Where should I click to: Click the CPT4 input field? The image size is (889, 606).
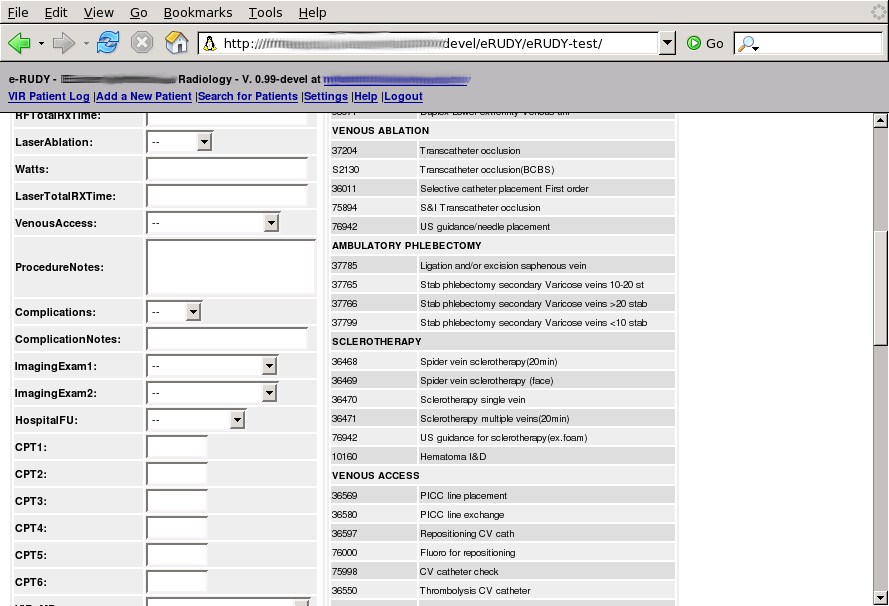point(177,528)
